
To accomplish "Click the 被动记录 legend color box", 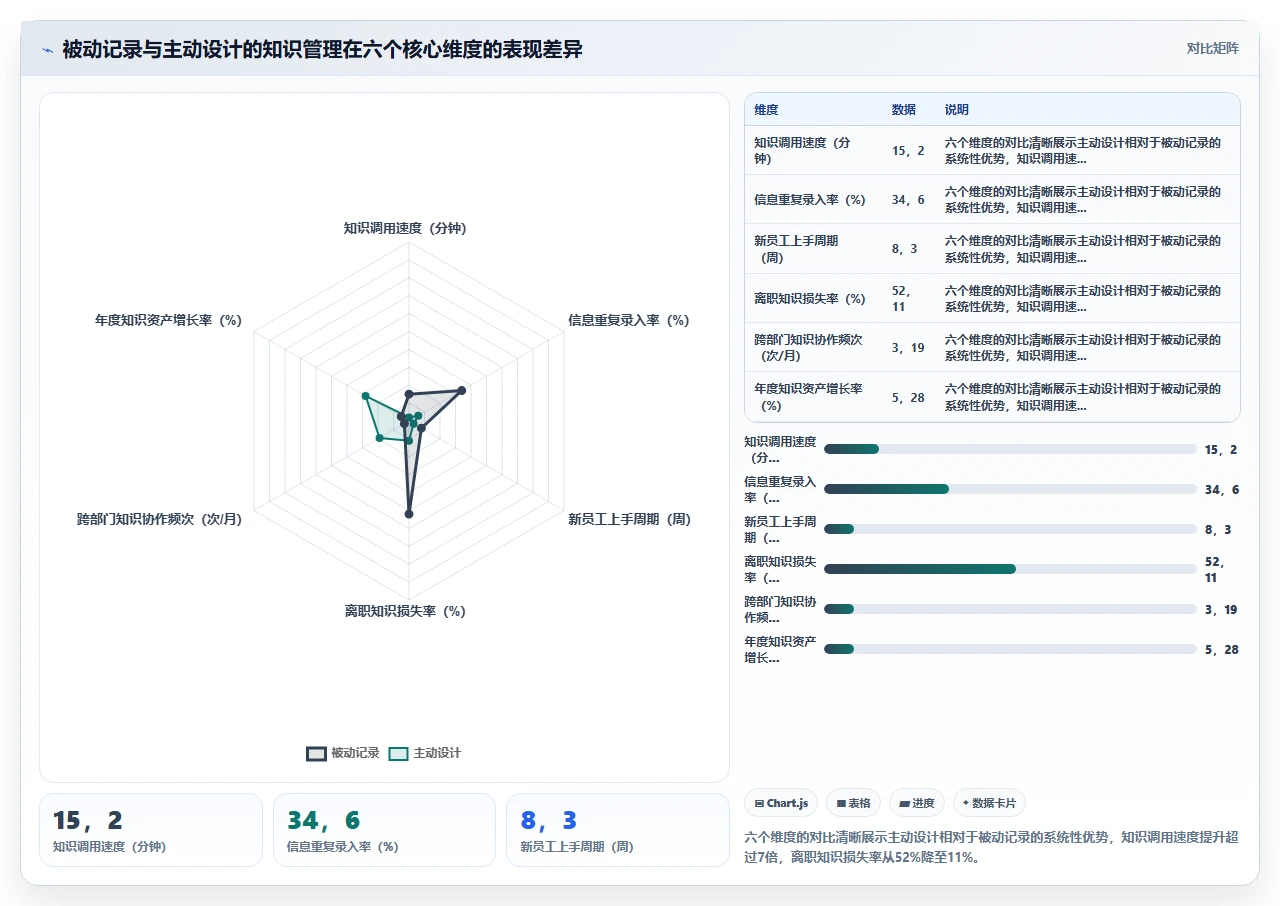I will [316, 754].
